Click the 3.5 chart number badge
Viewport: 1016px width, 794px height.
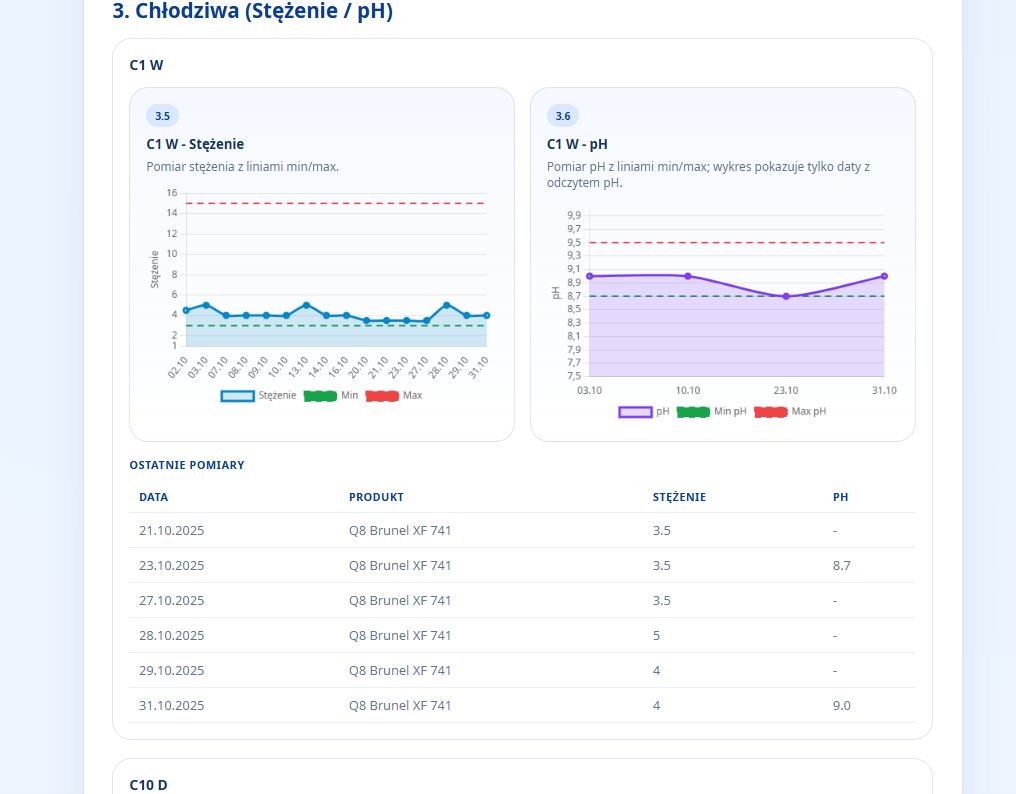click(162, 116)
